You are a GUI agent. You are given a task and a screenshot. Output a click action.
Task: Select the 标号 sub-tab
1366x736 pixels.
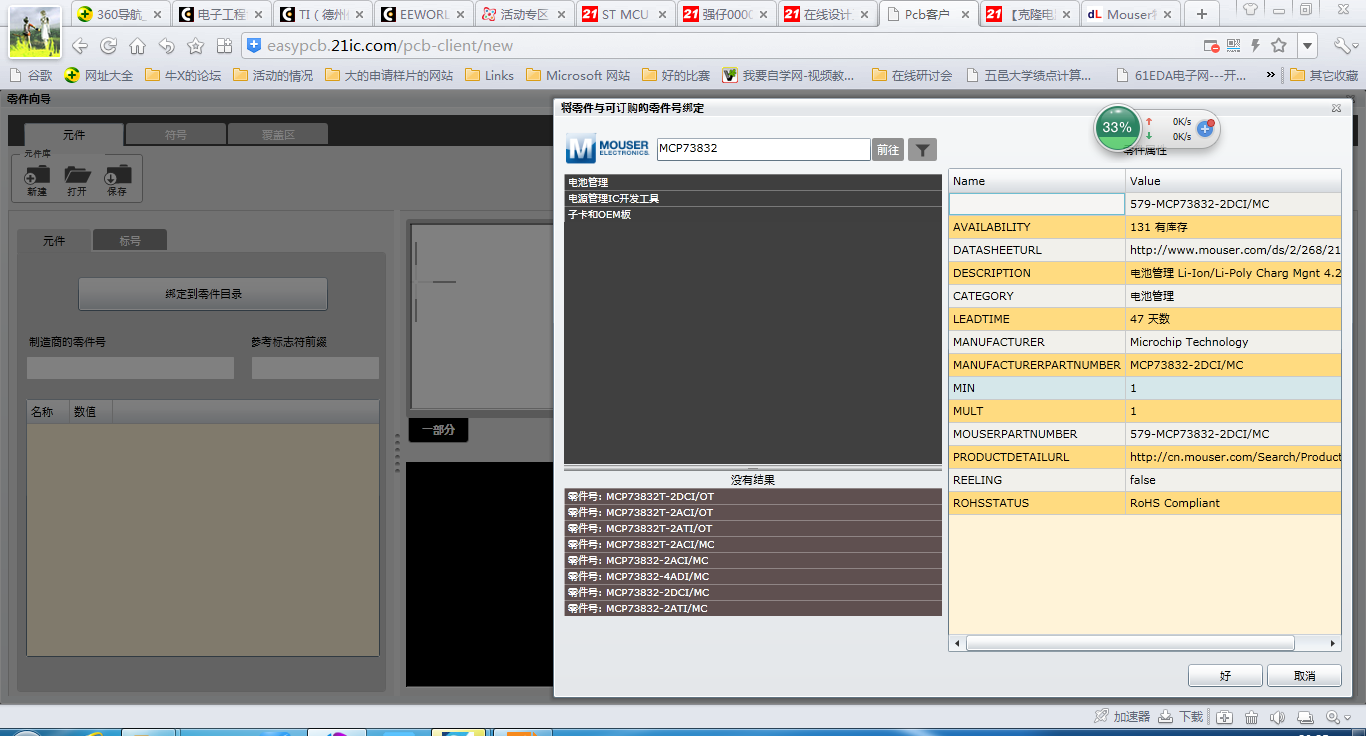130,241
